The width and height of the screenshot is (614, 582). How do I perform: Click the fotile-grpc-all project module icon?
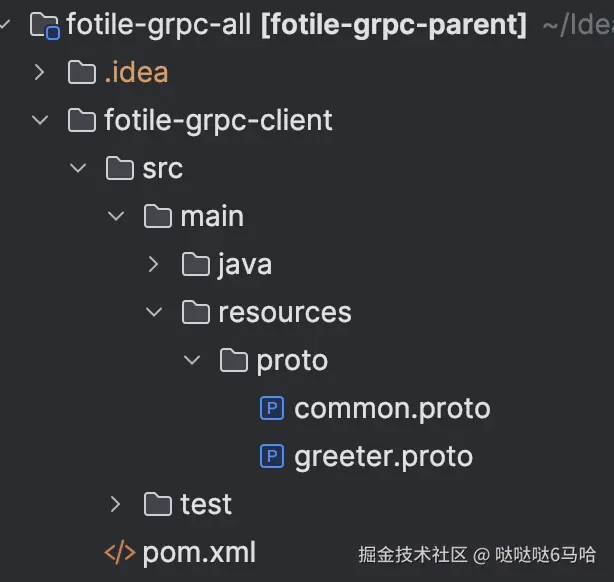point(45,26)
